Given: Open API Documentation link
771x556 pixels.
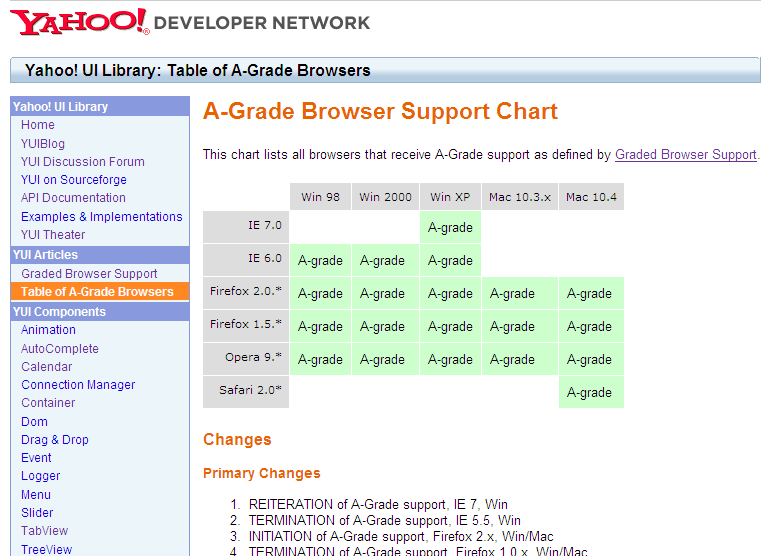Looking at the screenshot, I should tap(73, 198).
